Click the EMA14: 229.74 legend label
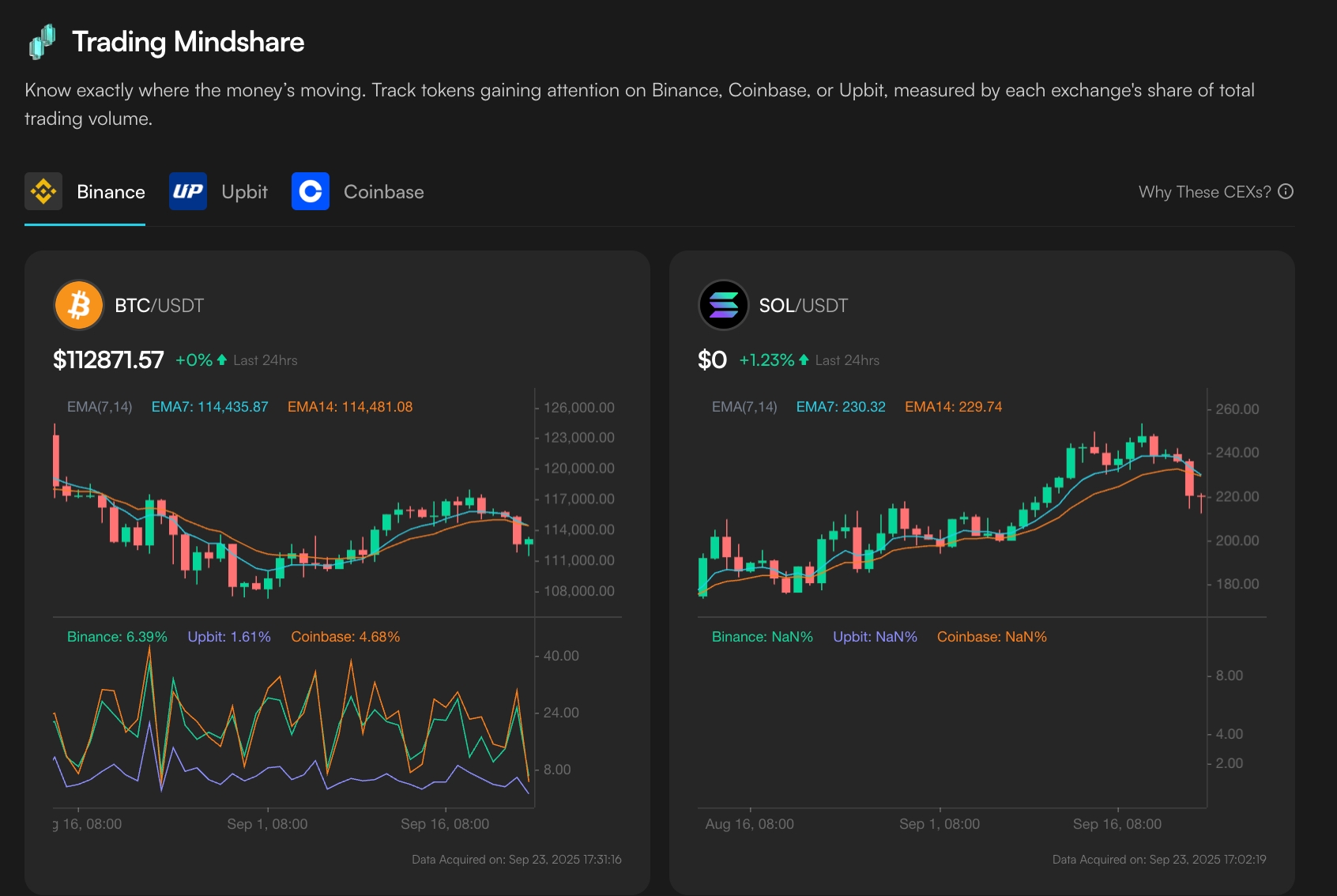Viewport: 1337px width, 896px height. coord(953,407)
